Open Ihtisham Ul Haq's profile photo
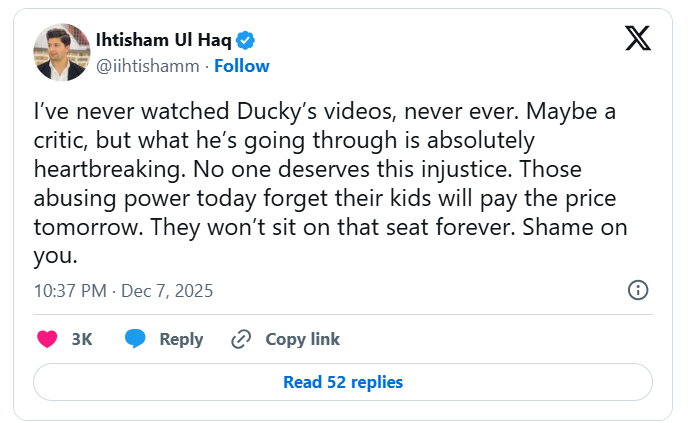 click(62, 52)
